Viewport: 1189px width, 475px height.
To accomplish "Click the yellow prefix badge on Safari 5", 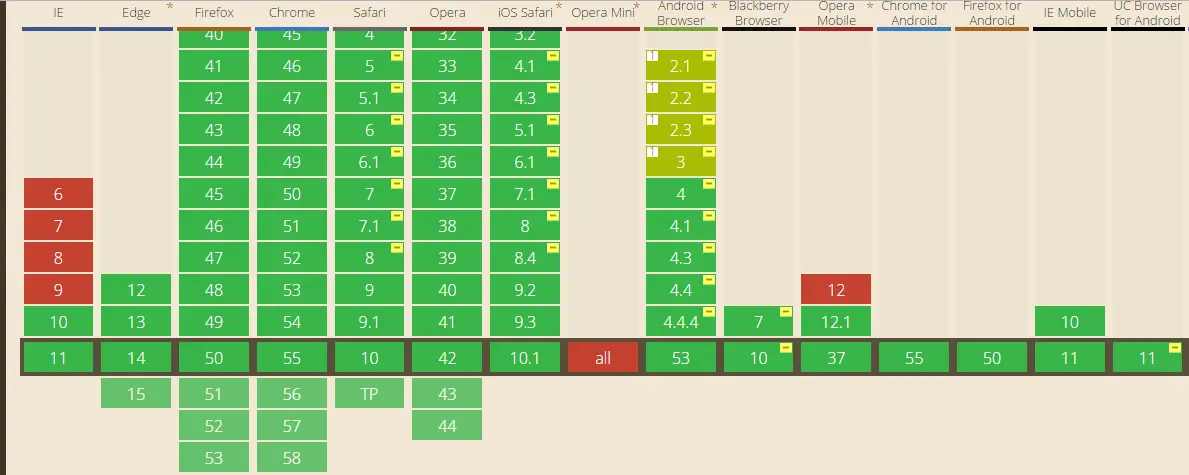I will [397, 56].
